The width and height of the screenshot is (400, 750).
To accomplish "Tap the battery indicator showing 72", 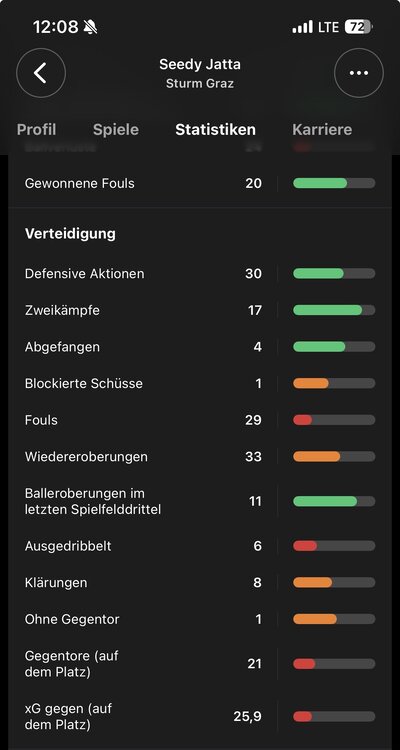I will pyautogui.click(x=358, y=27).
